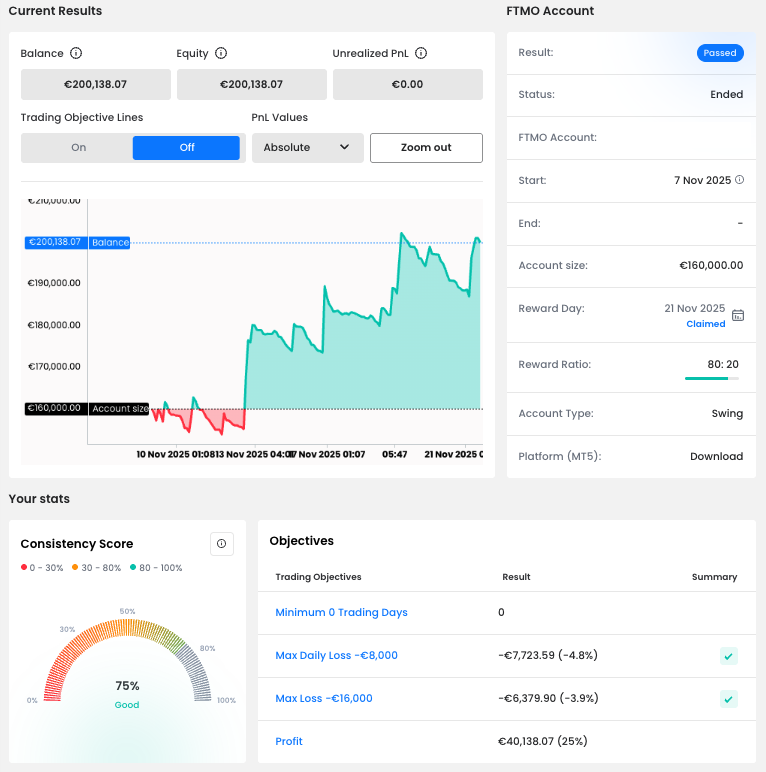Click the Max Loss checkmark icon
Image resolution: width=766 pixels, height=772 pixels.
[729, 699]
